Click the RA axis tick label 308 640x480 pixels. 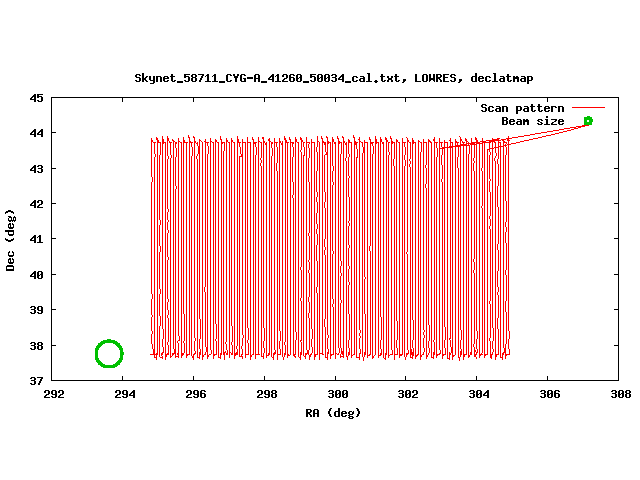click(621, 394)
